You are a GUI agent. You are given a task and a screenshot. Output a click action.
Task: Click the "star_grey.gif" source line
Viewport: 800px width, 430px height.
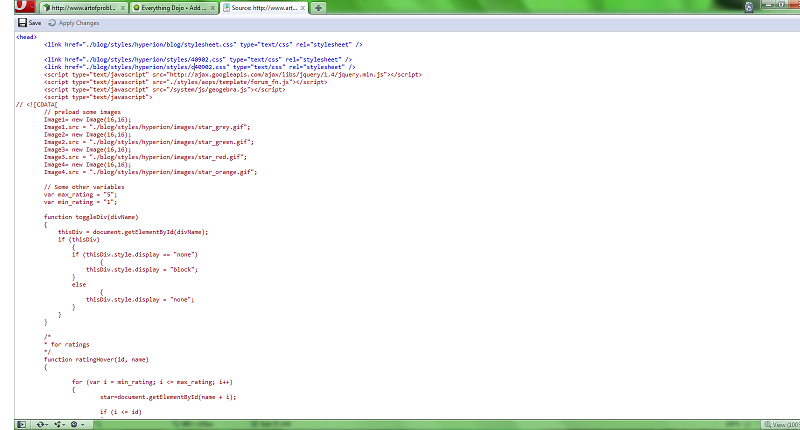pyautogui.click(x=147, y=127)
